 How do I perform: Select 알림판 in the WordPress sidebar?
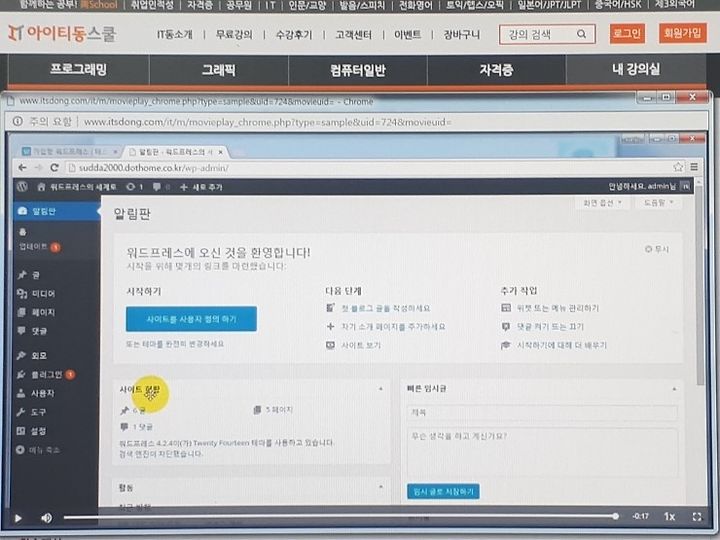click(56, 211)
